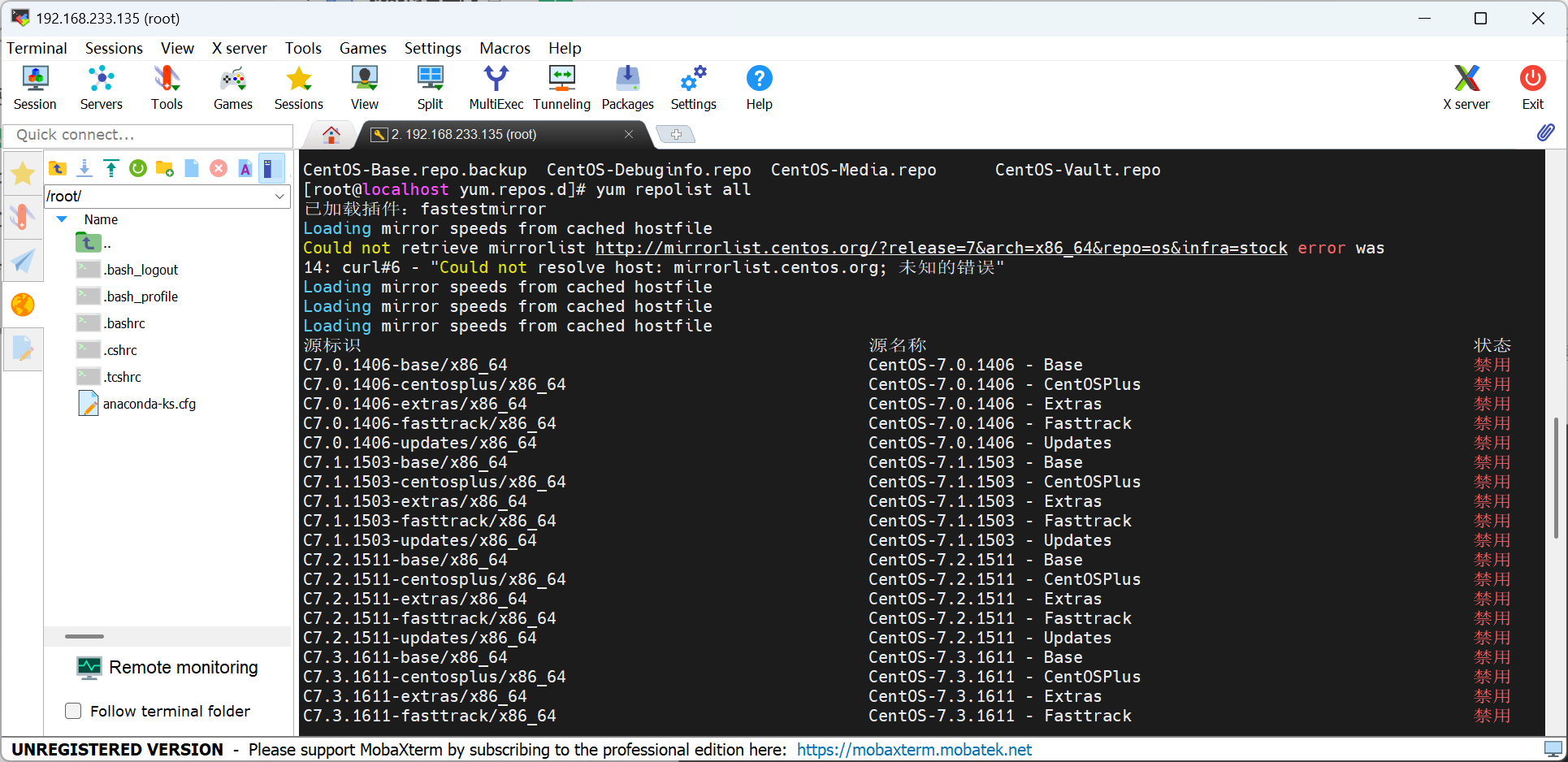
Task: Open the Tunneling tool
Action: click(x=561, y=87)
